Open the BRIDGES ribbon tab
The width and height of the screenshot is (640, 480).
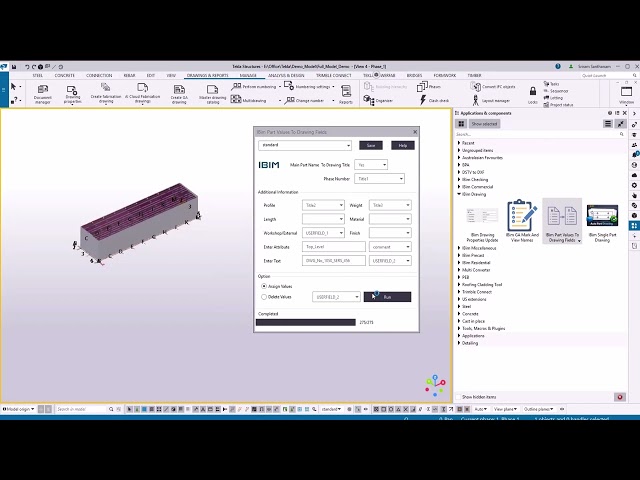click(x=414, y=76)
